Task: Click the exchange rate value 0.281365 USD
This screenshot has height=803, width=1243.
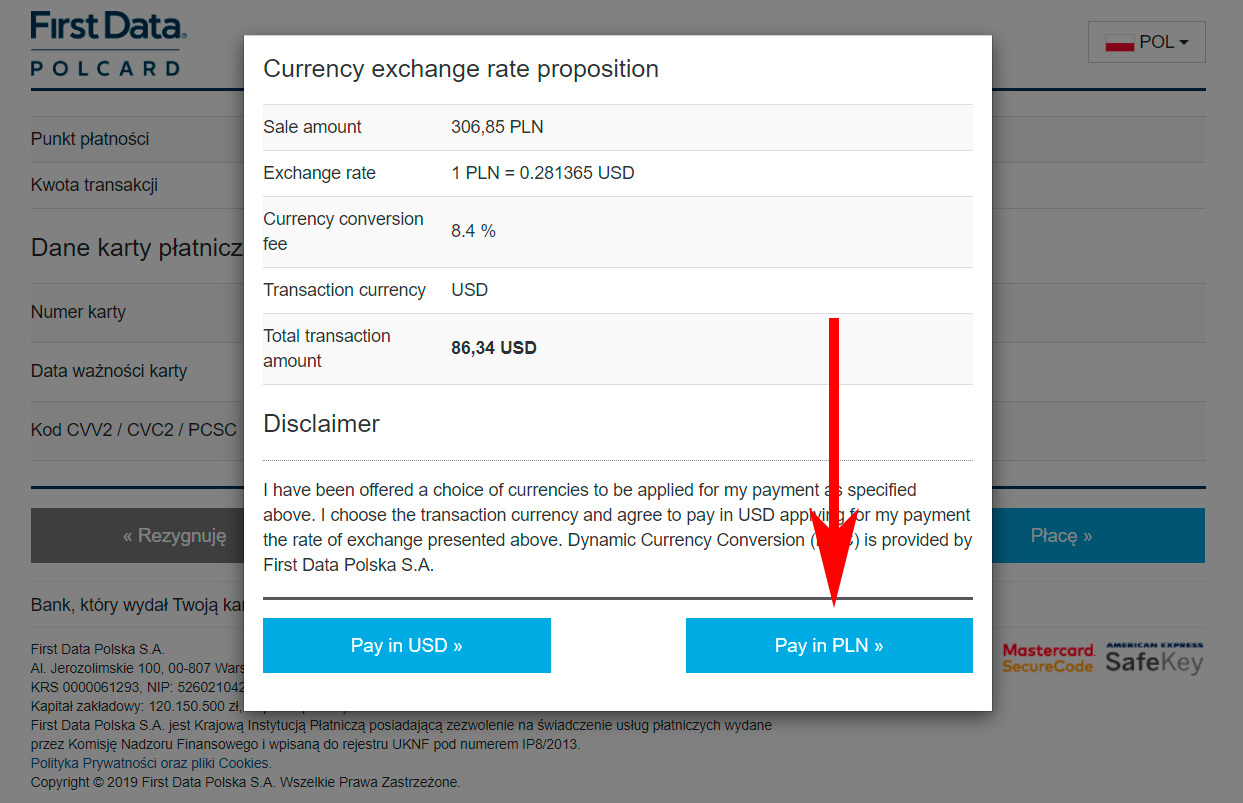Action: 543,173
